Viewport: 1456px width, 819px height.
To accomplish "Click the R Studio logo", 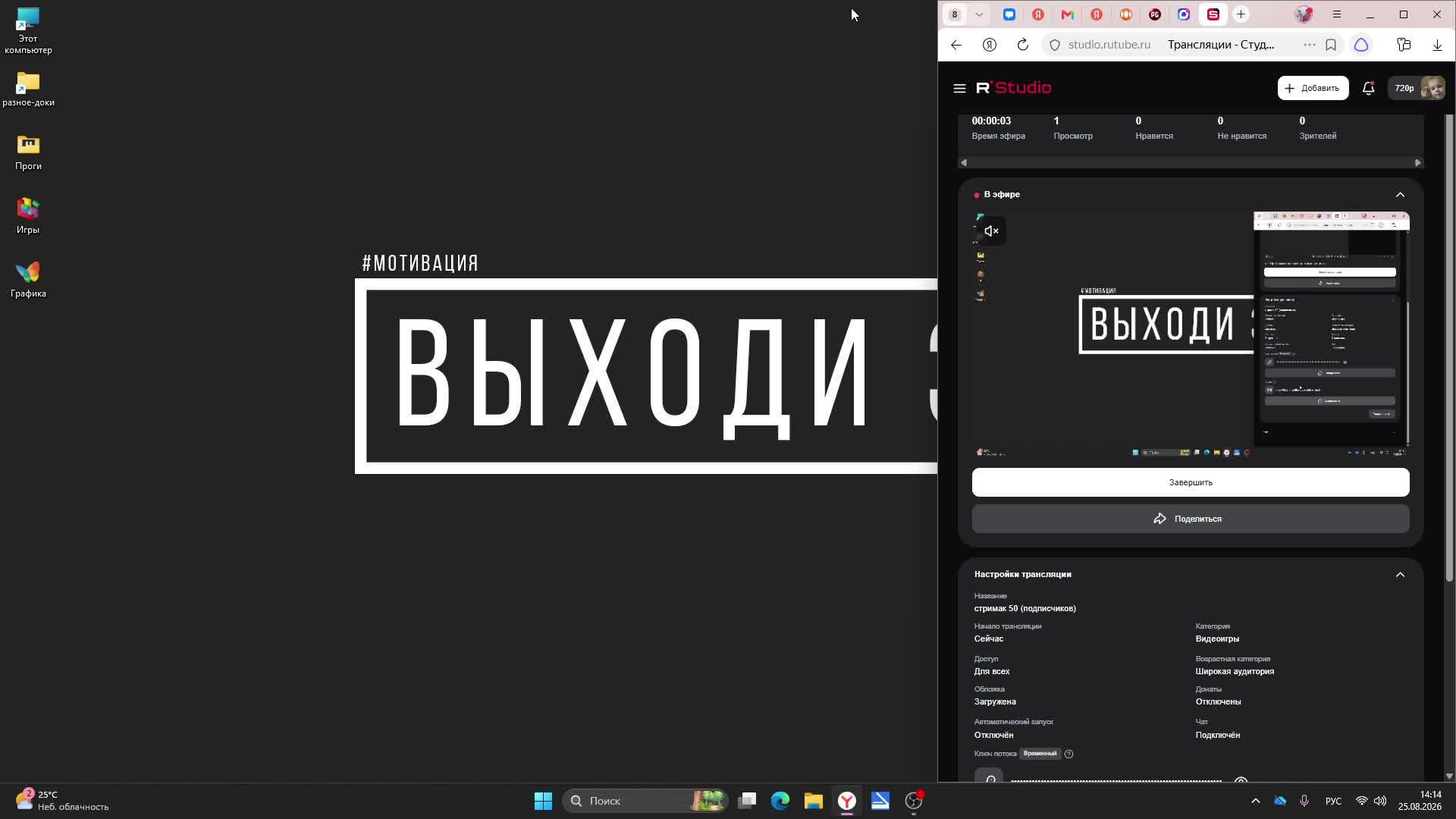I will pyautogui.click(x=1013, y=88).
